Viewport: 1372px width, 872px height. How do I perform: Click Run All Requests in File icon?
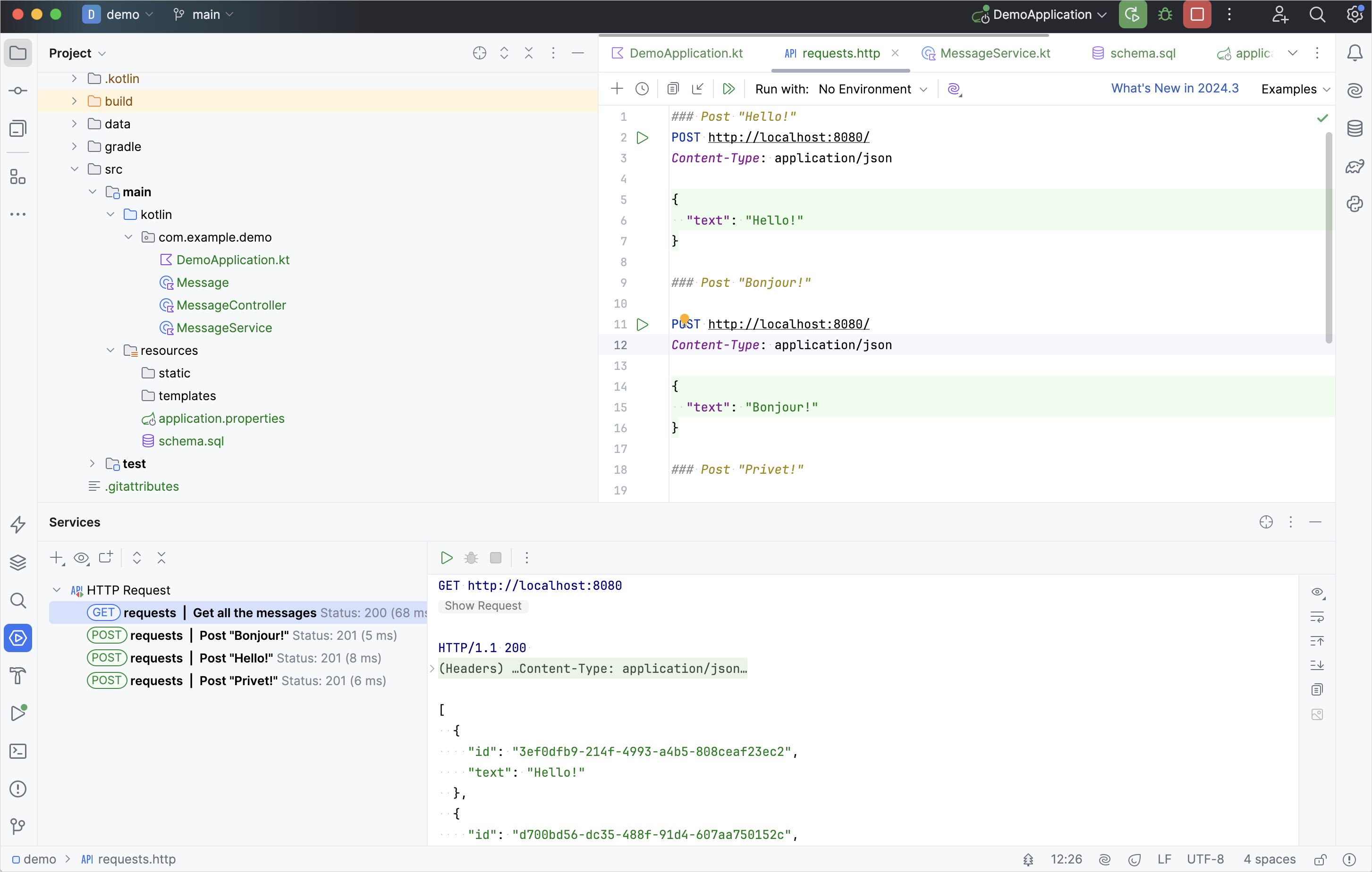click(x=728, y=89)
